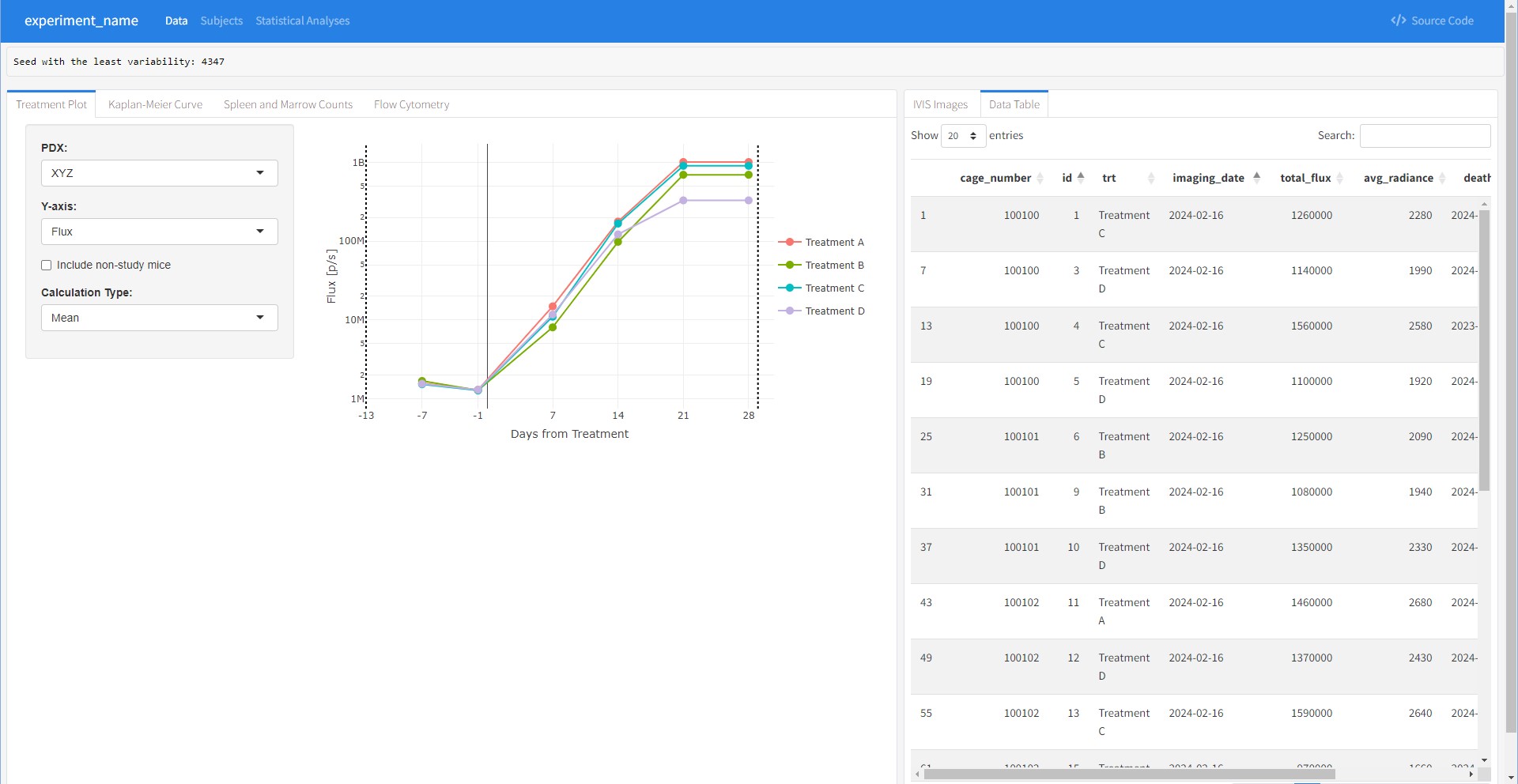Switch to the Kaplan-Meier Curve tab
The height and width of the screenshot is (784, 1518).
[x=155, y=104]
